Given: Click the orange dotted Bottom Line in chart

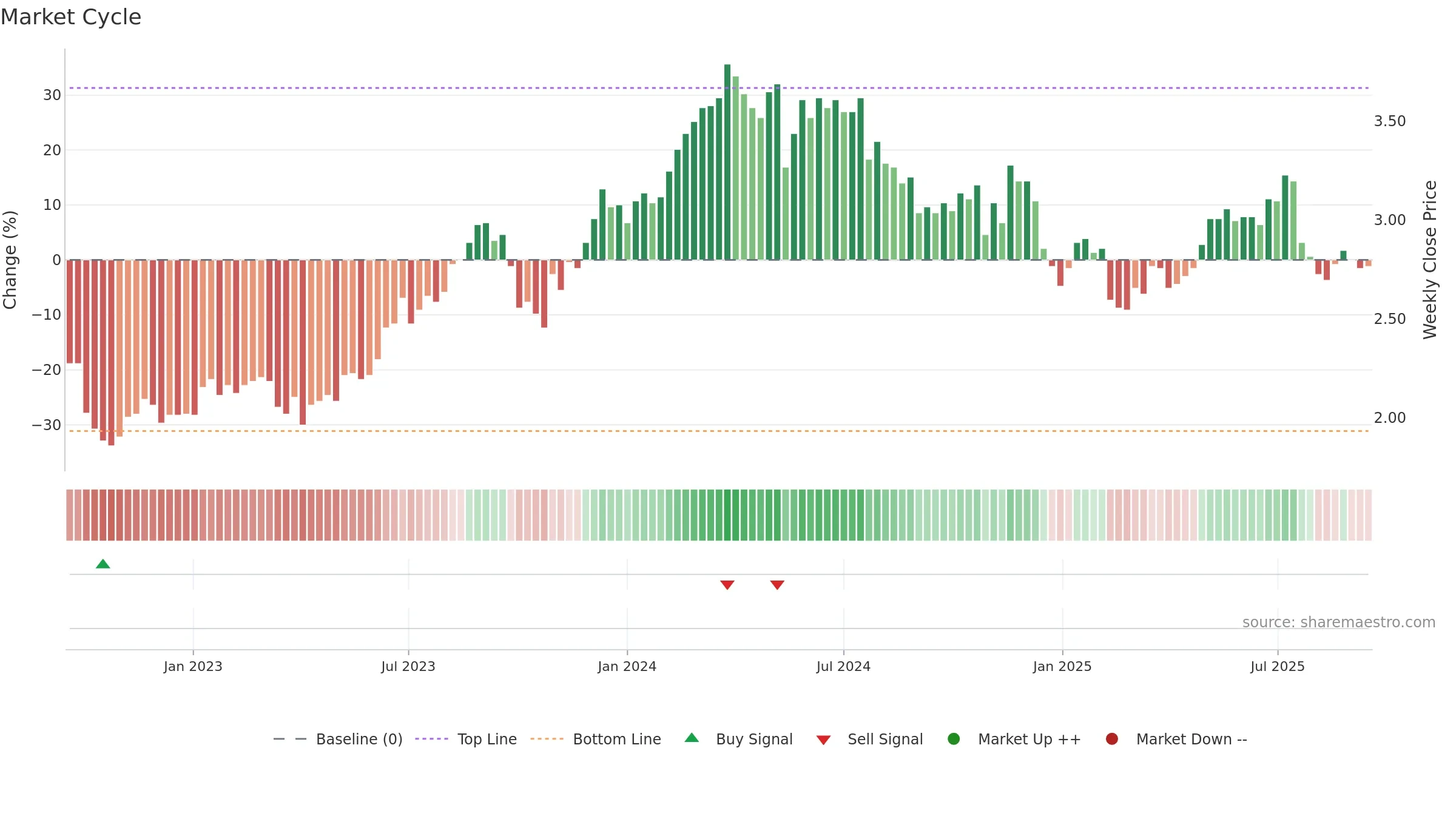Looking at the screenshot, I should click(719, 431).
